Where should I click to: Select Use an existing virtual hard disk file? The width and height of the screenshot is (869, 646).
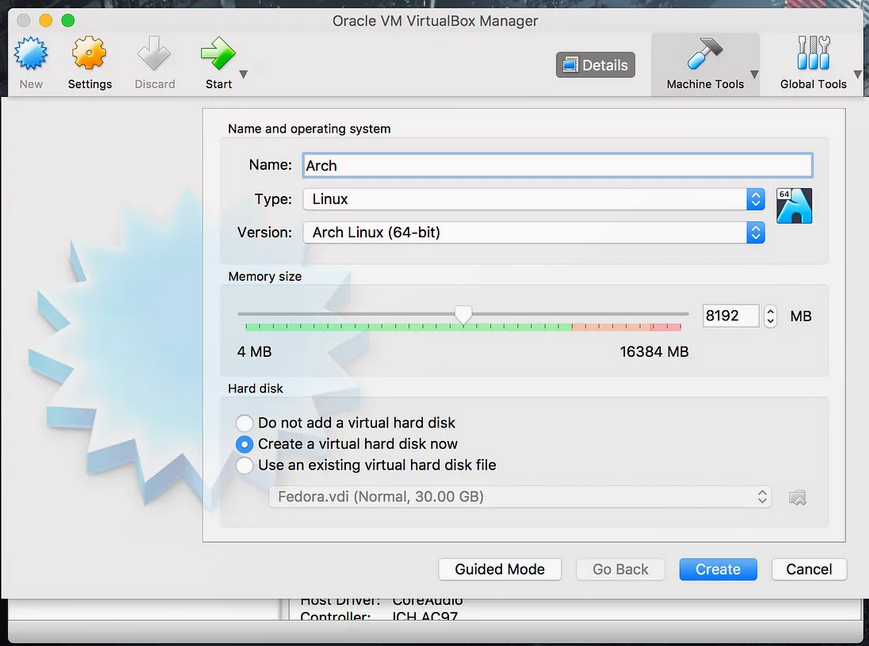[x=244, y=465]
